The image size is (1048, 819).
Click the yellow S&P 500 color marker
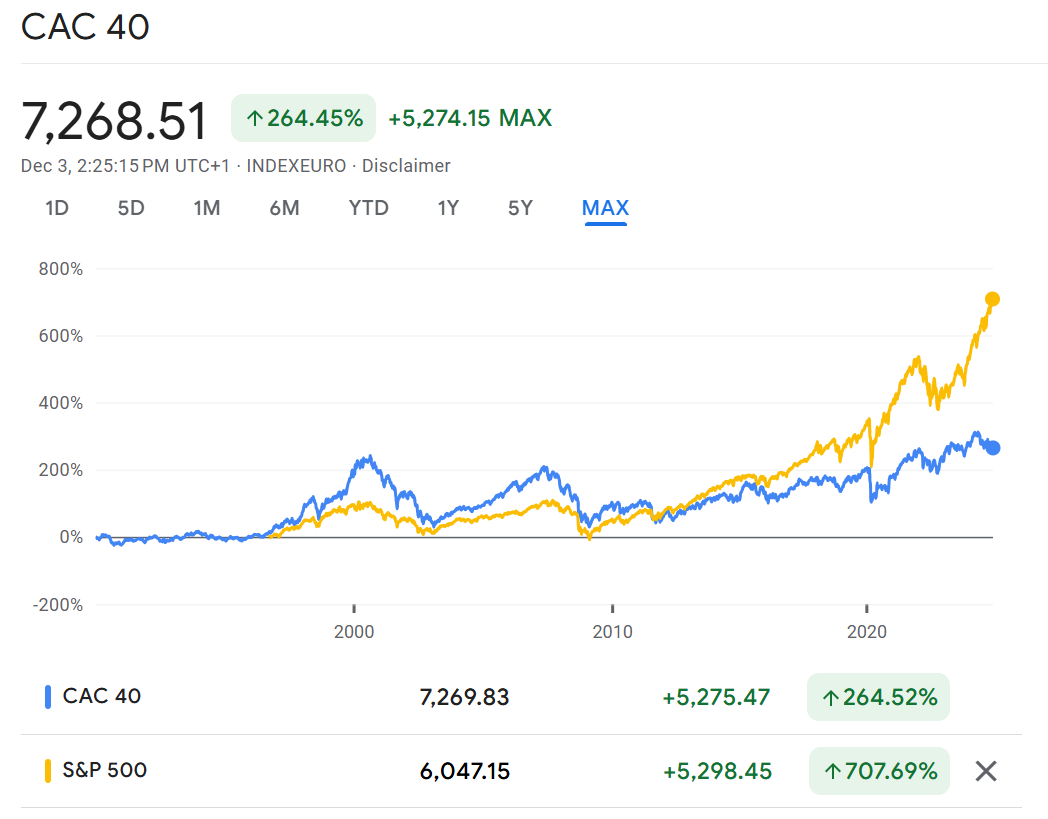click(x=47, y=771)
